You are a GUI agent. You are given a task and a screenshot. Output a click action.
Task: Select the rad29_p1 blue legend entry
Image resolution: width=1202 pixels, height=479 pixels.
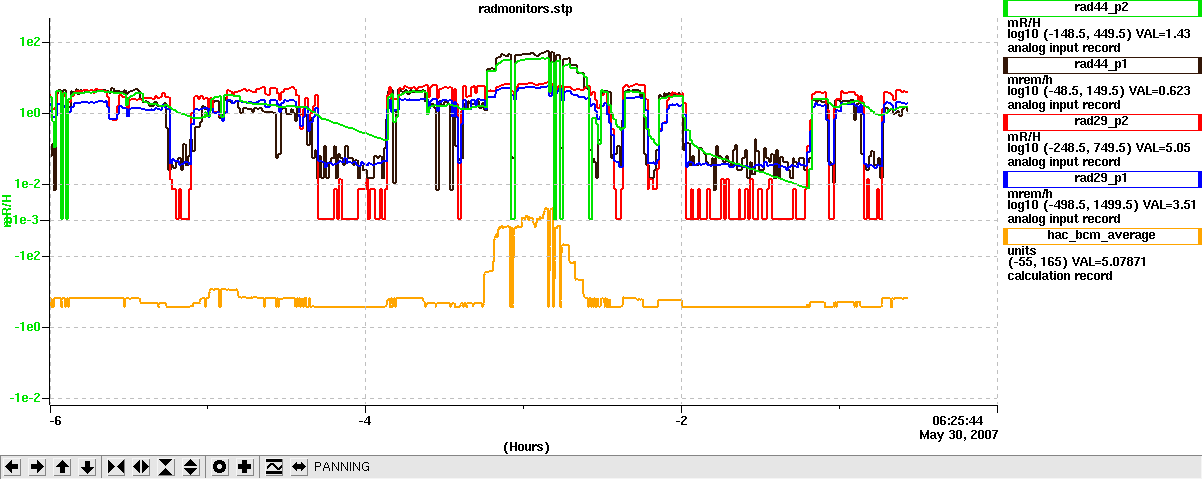click(1102, 179)
